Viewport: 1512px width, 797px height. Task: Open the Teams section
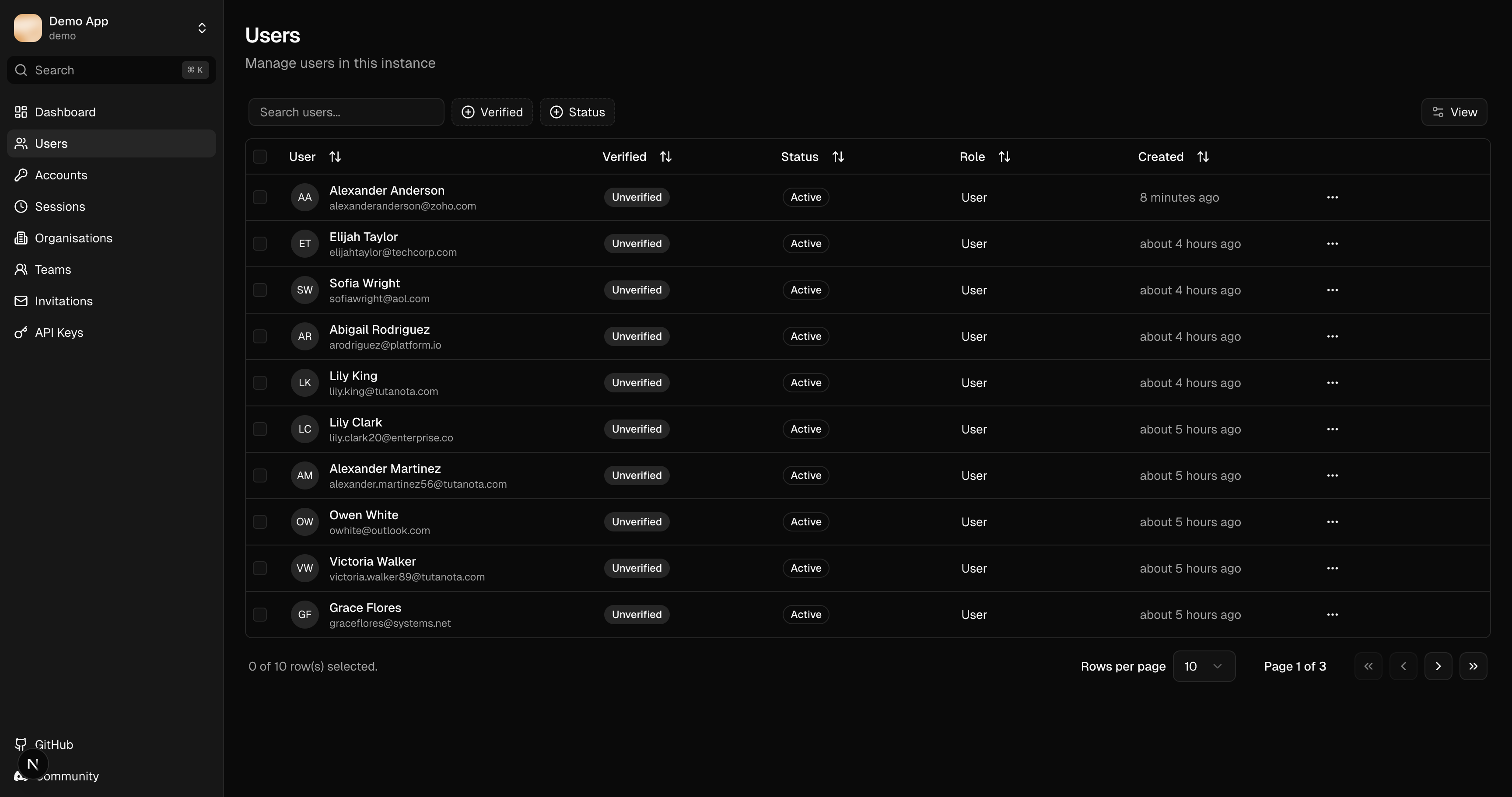point(52,269)
